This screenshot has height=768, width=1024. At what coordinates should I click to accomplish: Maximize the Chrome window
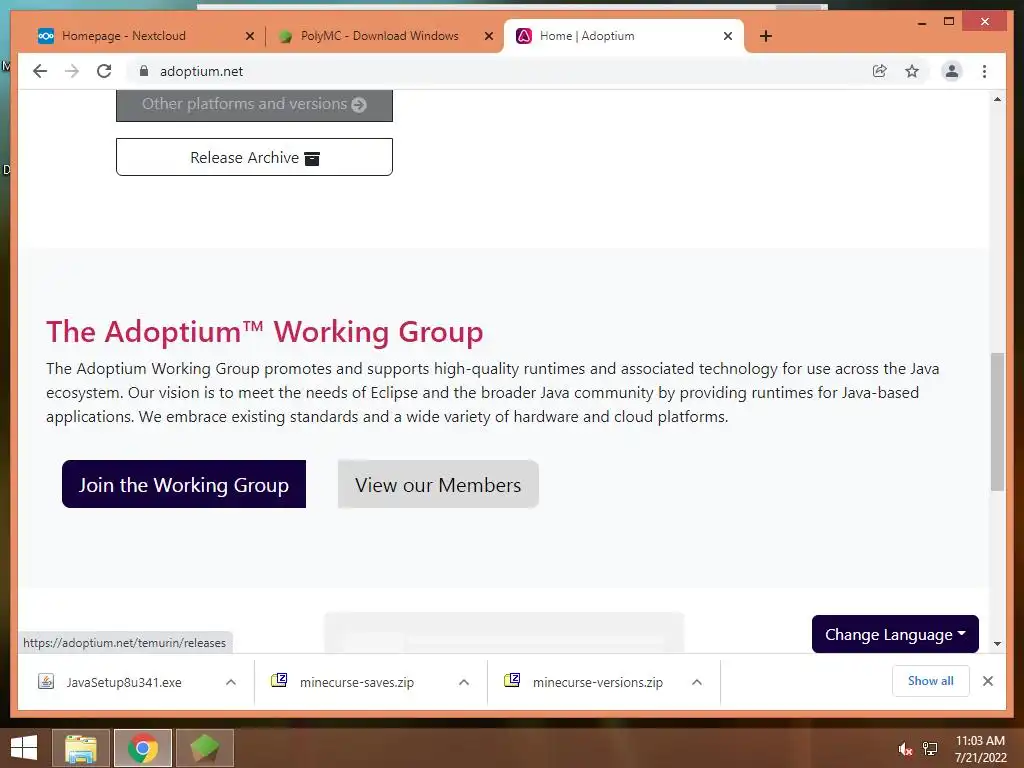click(x=949, y=22)
